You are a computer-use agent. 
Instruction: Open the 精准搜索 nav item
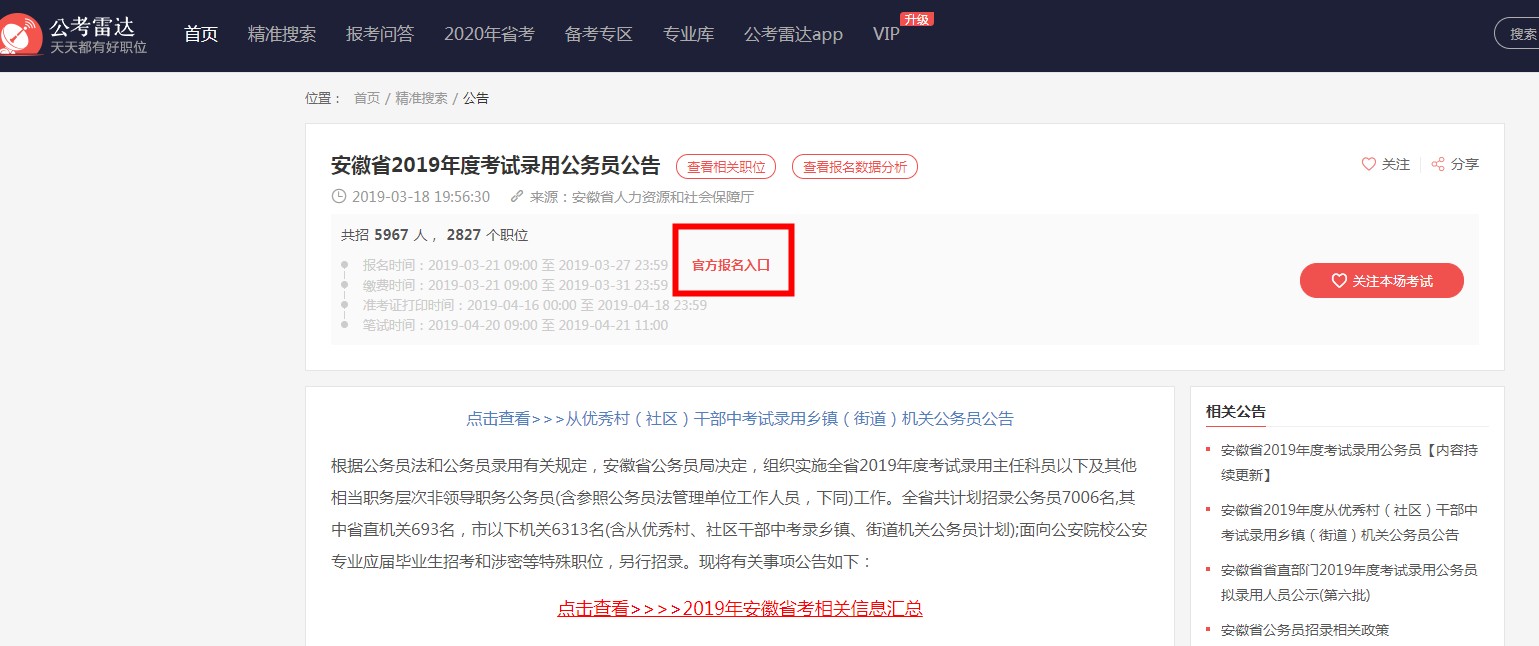[x=282, y=34]
